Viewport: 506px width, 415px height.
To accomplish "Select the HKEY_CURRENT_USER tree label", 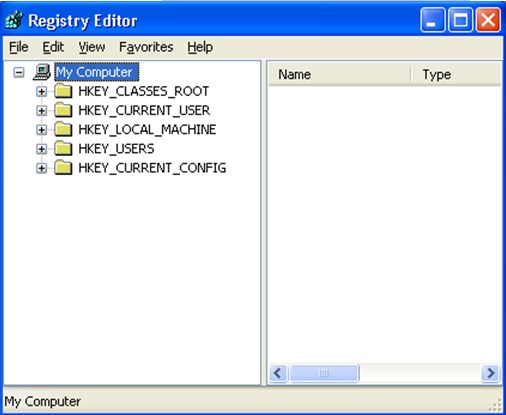I will tap(144, 110).
